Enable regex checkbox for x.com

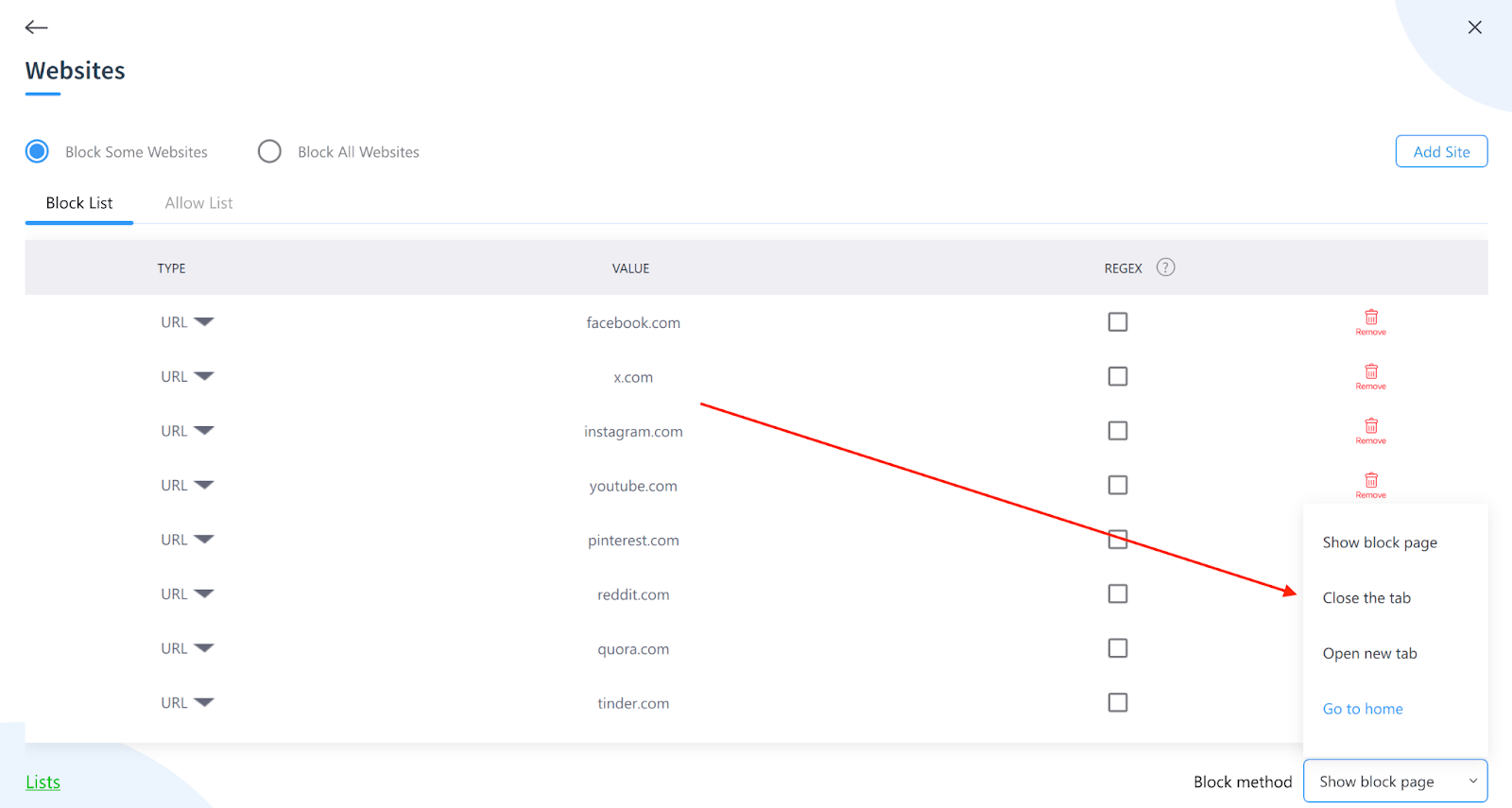click(x=1118, y=376)
